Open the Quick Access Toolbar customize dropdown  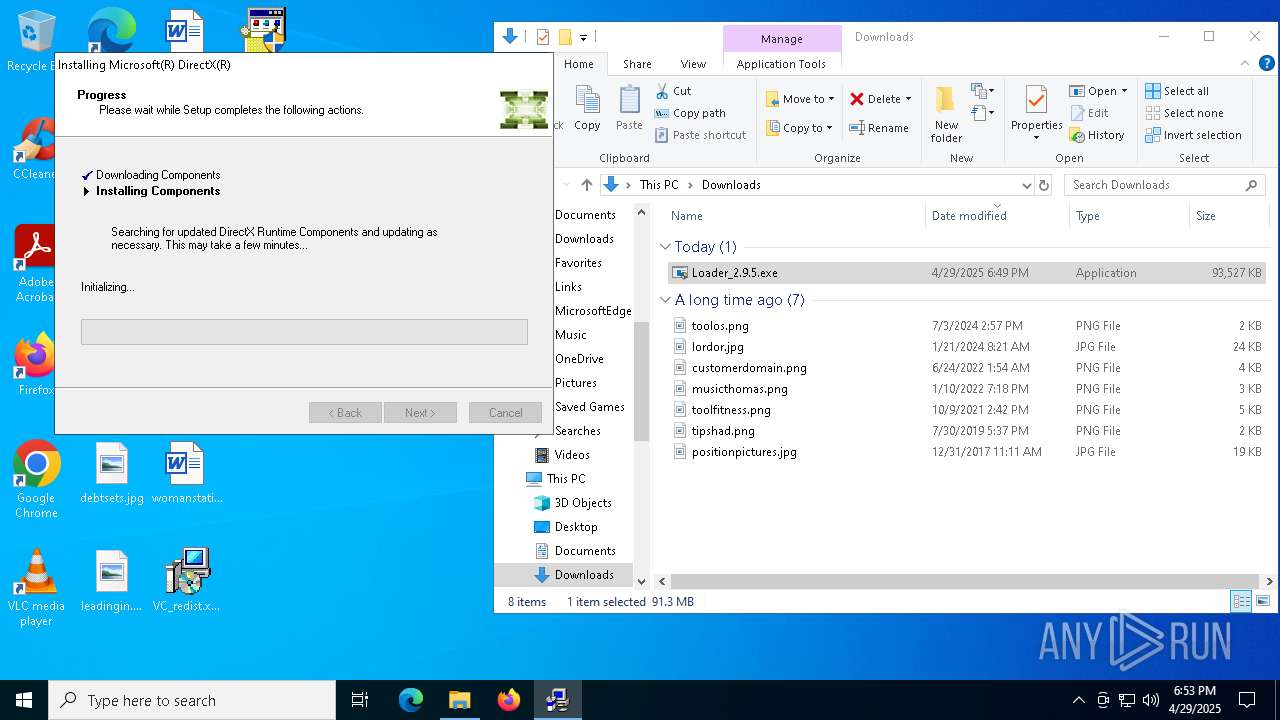tap(583, 37)
